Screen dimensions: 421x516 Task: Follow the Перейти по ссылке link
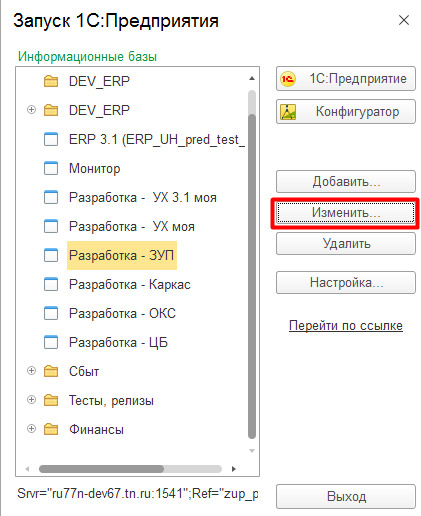point(346,326)
